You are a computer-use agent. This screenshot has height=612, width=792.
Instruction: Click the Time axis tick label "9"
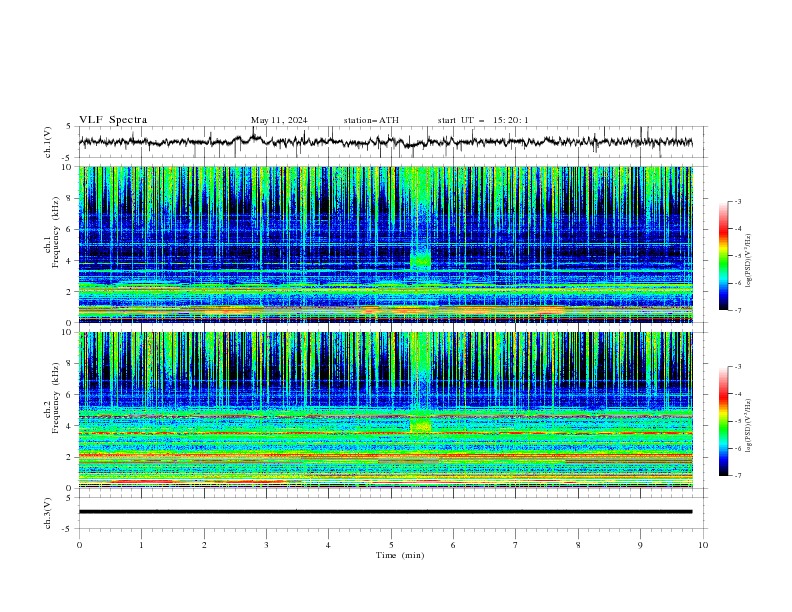640,545
